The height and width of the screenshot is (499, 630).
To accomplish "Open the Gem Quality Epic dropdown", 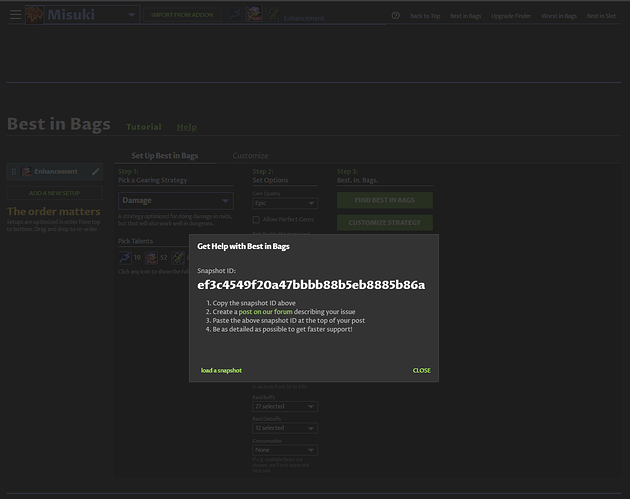I will point(285,203).
